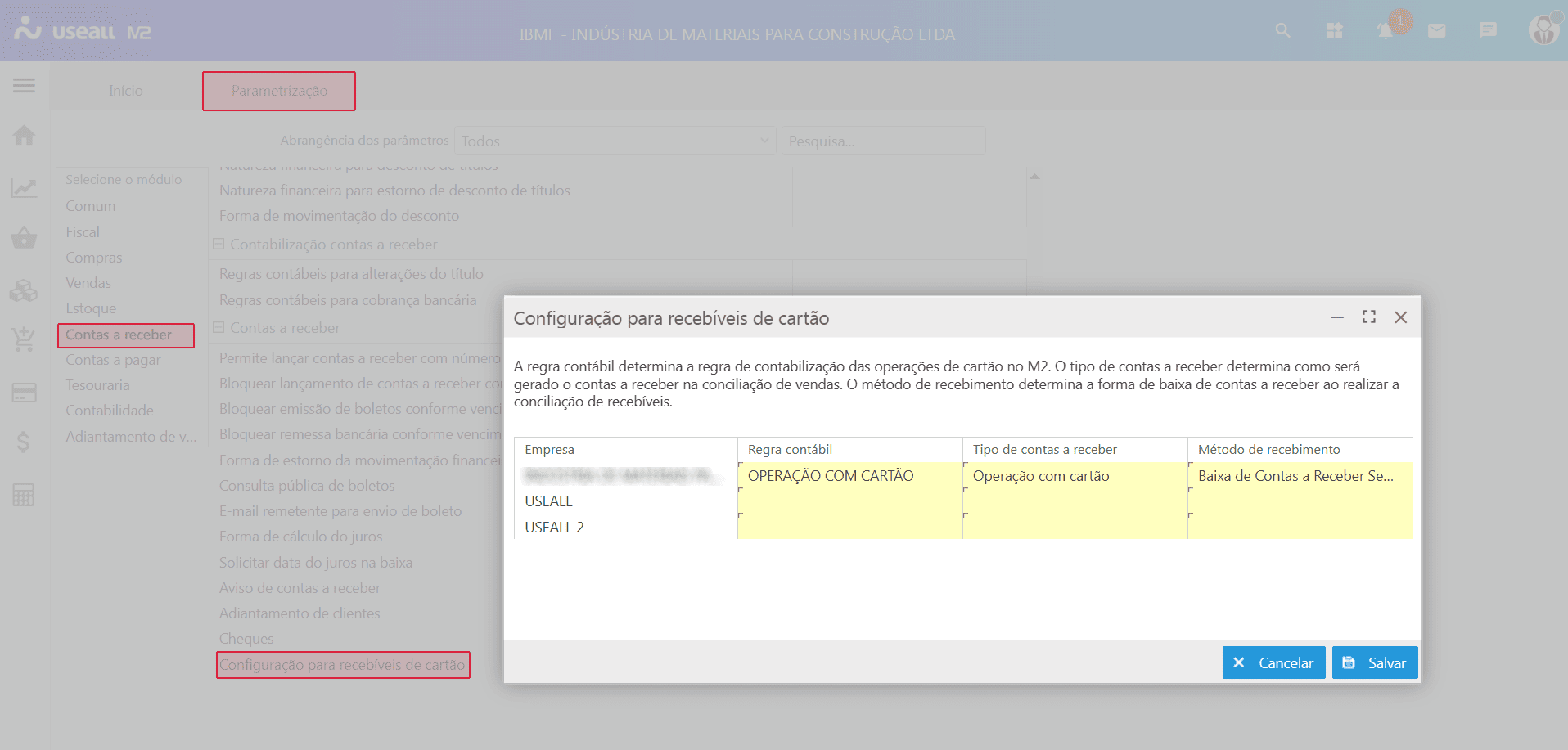The image size is (1568, 750).
Task: Open the chart analytics sidebar icon
Action: pyautogui.click(x=24, y=188)
